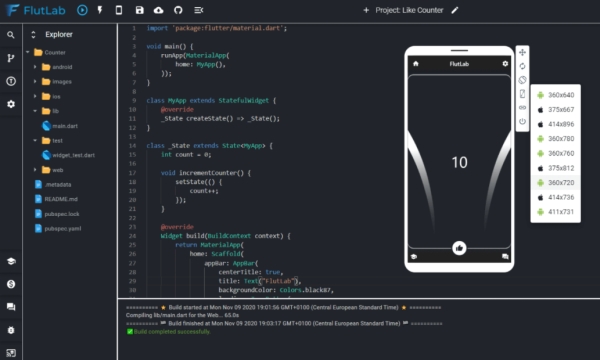Open gear settings in emulator app bar
This screenshot has height=360, width=600.
505,64
